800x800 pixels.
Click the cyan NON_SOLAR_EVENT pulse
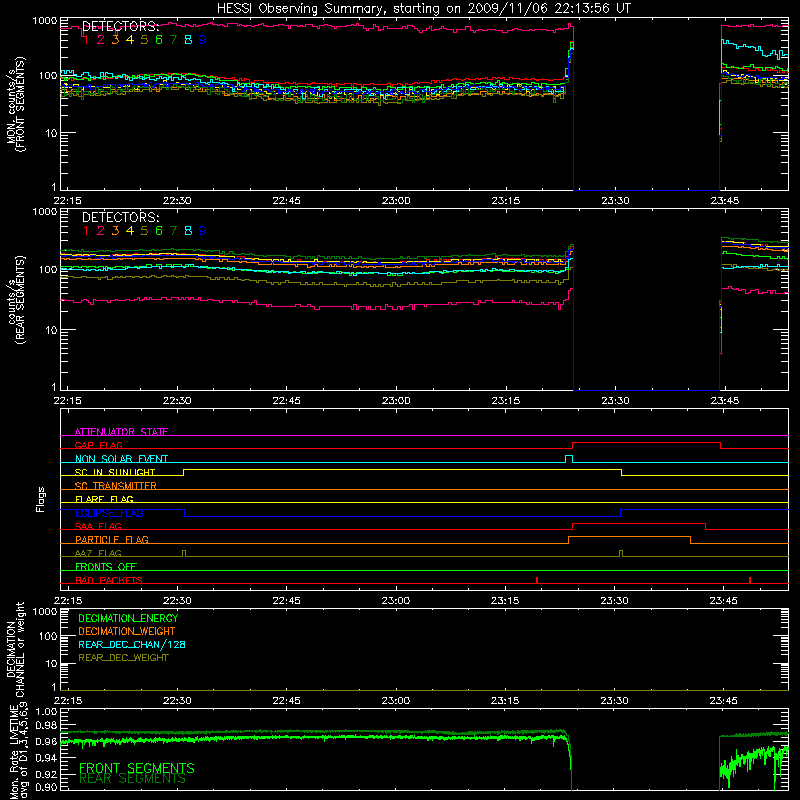pos(569,459)
